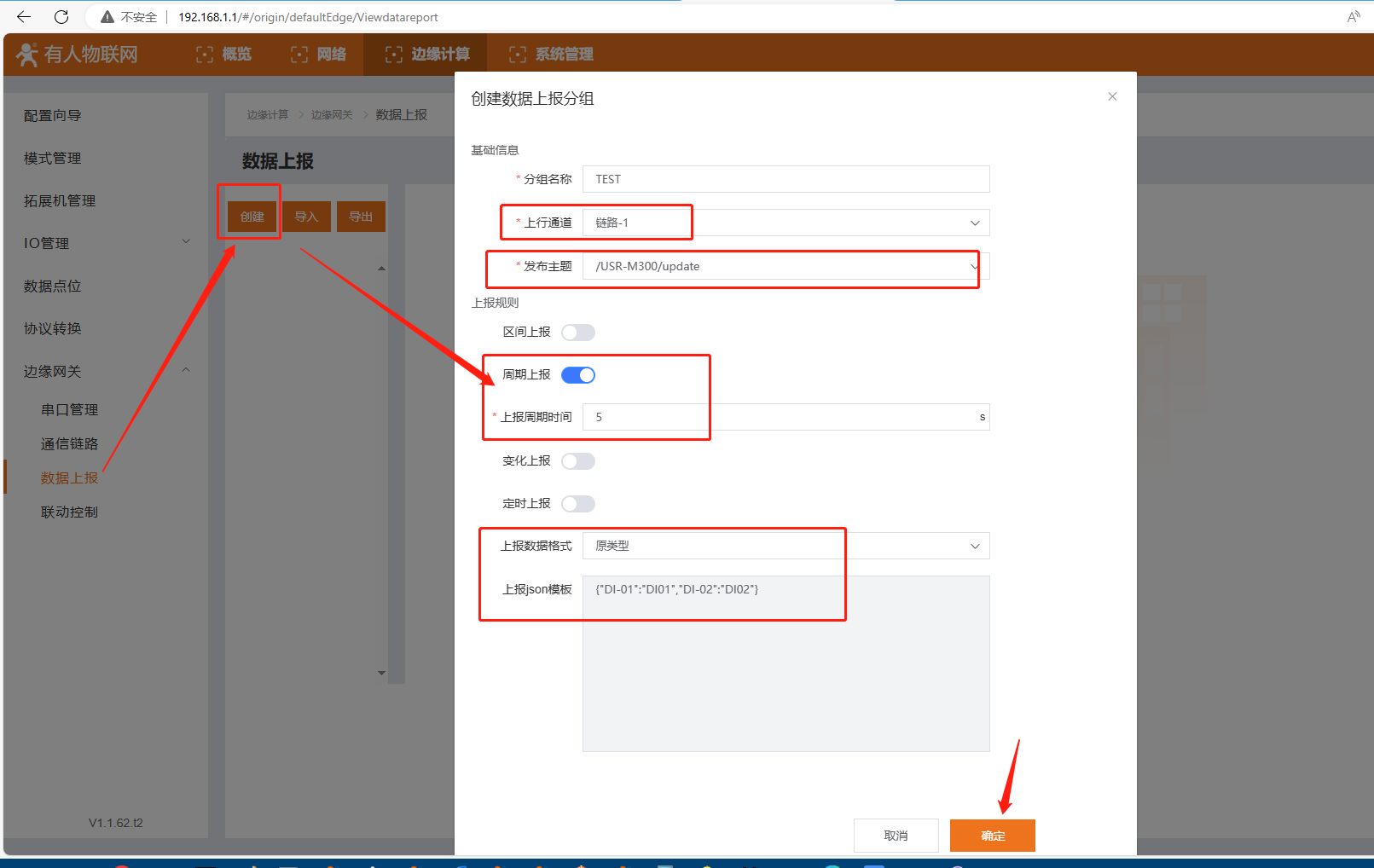
Task: Open the 上行通道 dropdown list
Action: point(785,223)
